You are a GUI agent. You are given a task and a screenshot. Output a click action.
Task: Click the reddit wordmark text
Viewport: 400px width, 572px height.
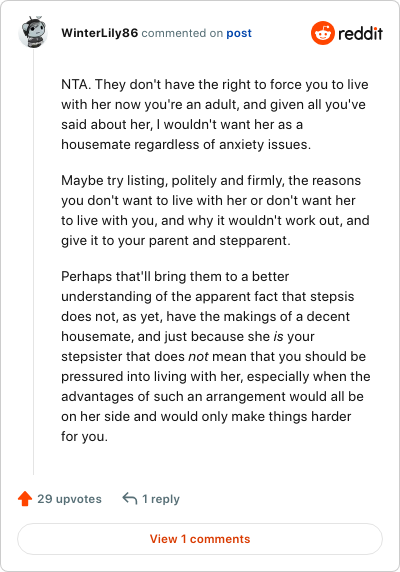pyautogui.click(x=360, y=34)
